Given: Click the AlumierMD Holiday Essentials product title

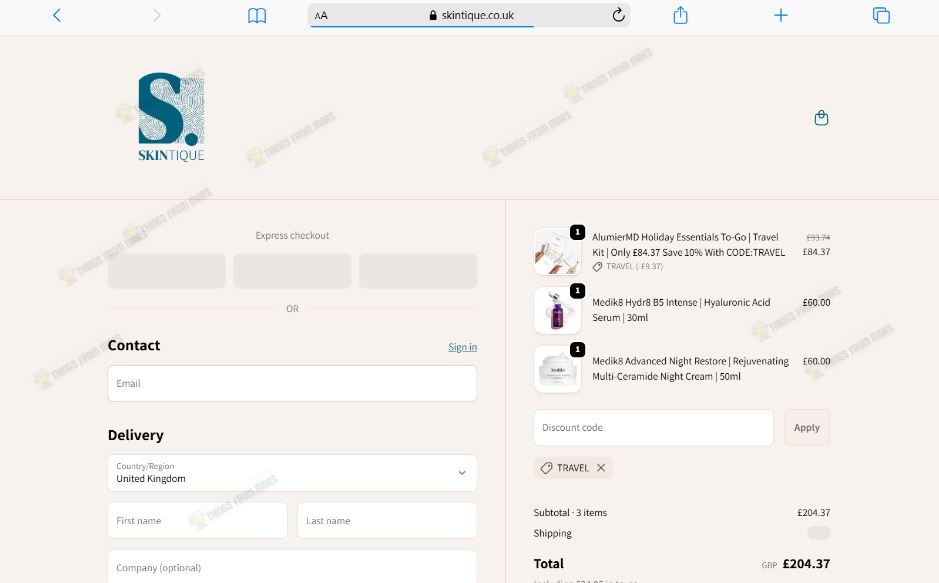Looking at the screenshot, I should (x=688, y=245).
